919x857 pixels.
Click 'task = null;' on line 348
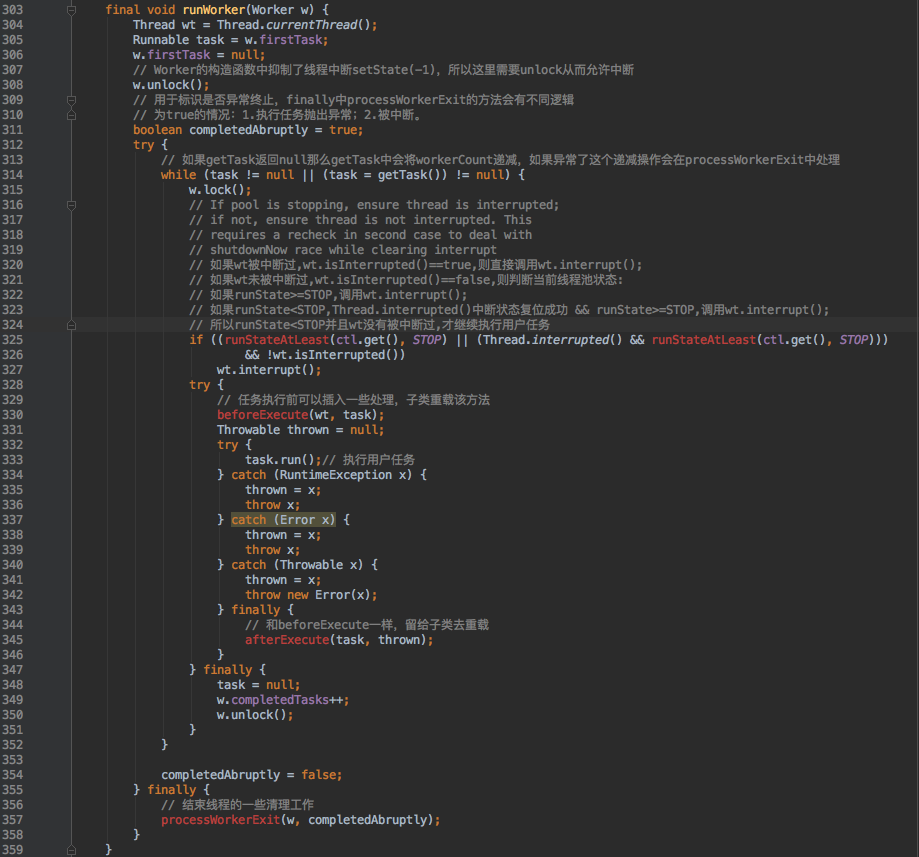click(258, 685)
